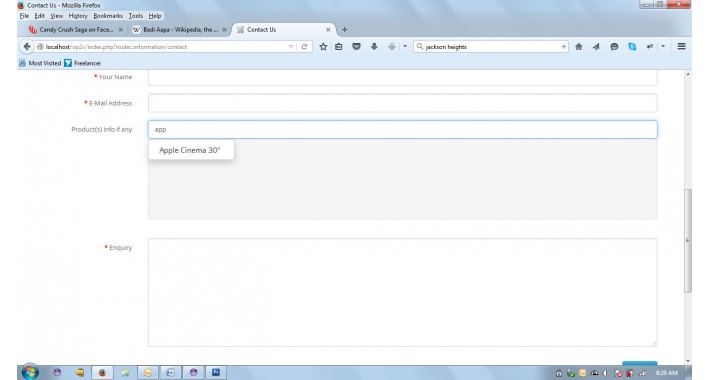The width and height of the screenshot is (710, 380).
Task: Click the Firefox taskbar icon
Action: point(102,373)
